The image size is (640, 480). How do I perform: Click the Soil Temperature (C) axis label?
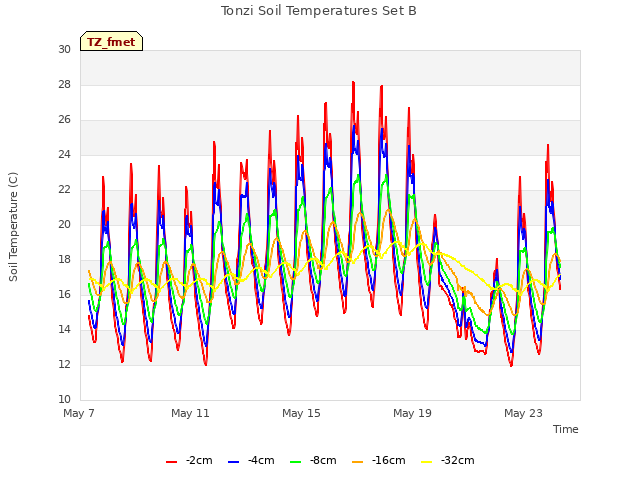pos(13,227)
